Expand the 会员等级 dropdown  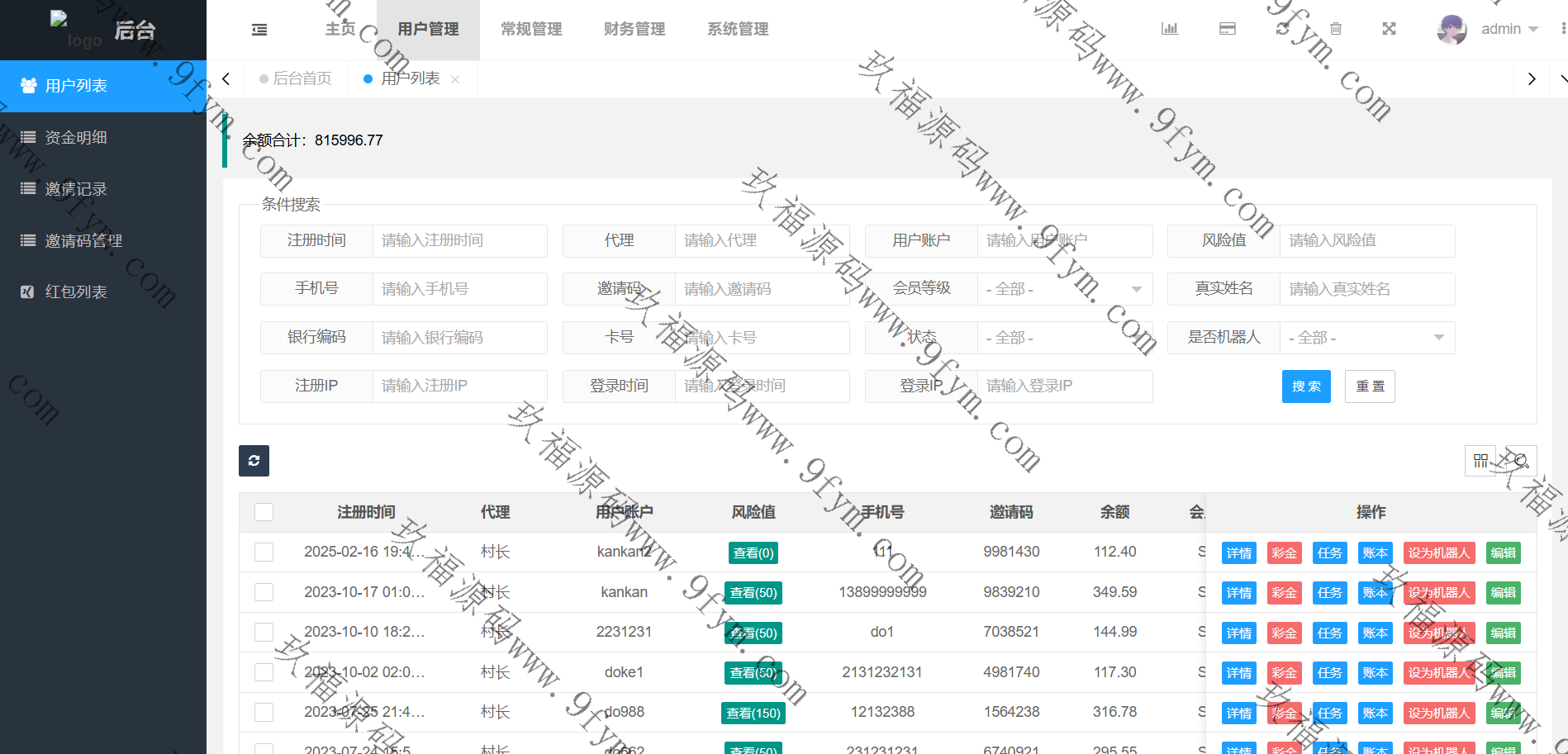click(x=1064, y=289)
